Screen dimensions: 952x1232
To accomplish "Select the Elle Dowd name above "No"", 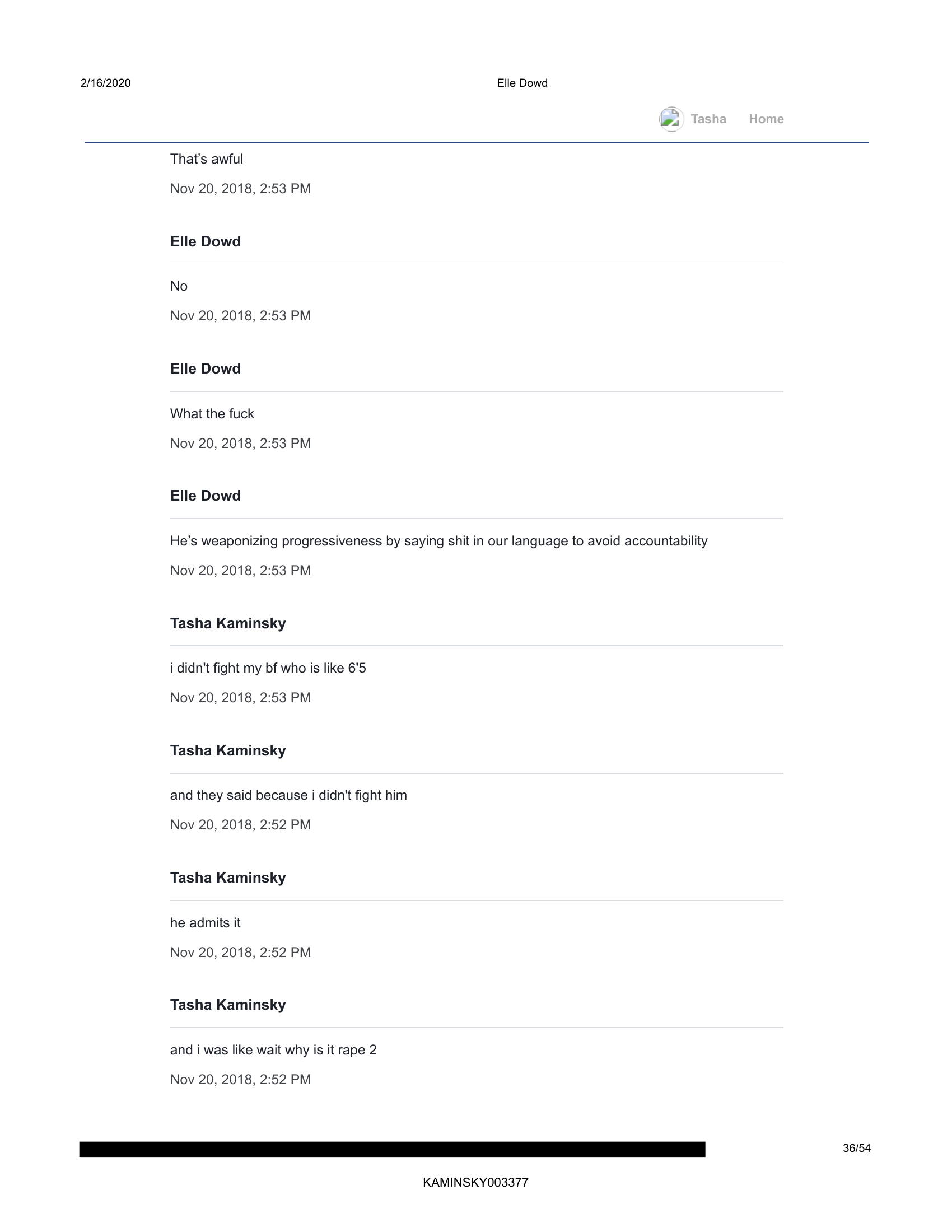I will [x=206, y=241].
